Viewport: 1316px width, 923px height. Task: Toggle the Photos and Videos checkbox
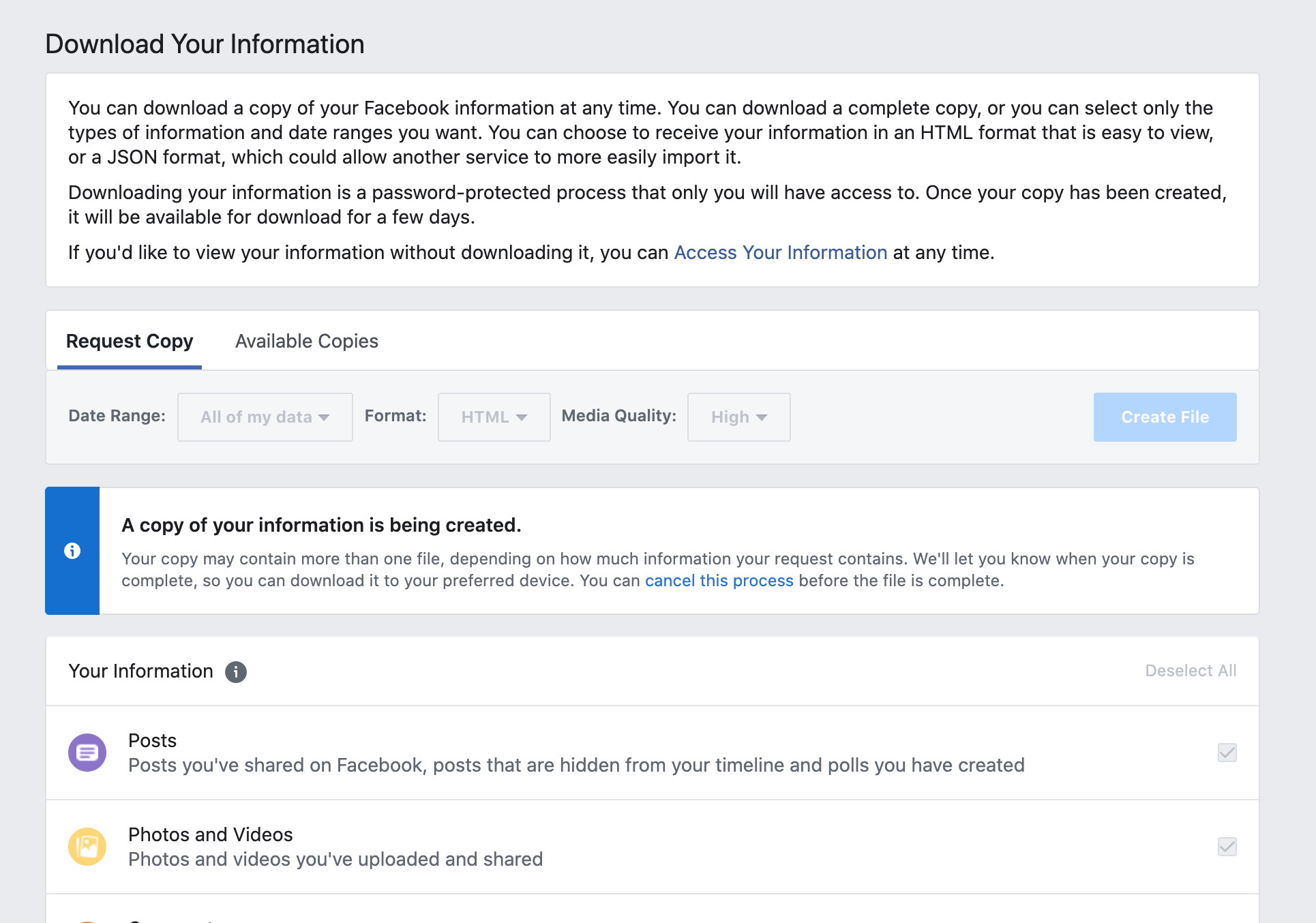1227,847
